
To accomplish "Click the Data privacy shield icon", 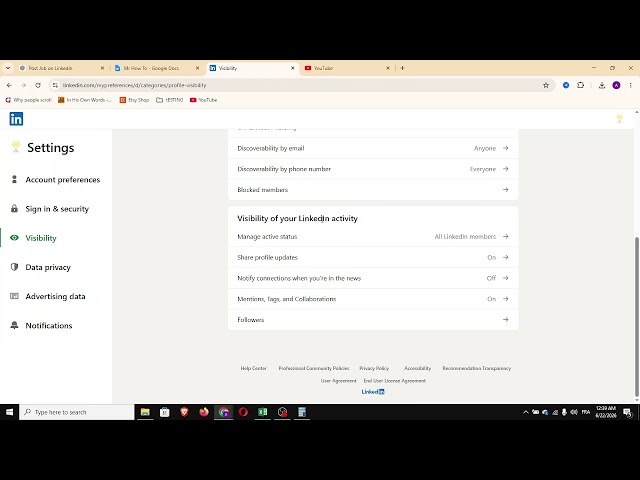I will tap(14, 267).
